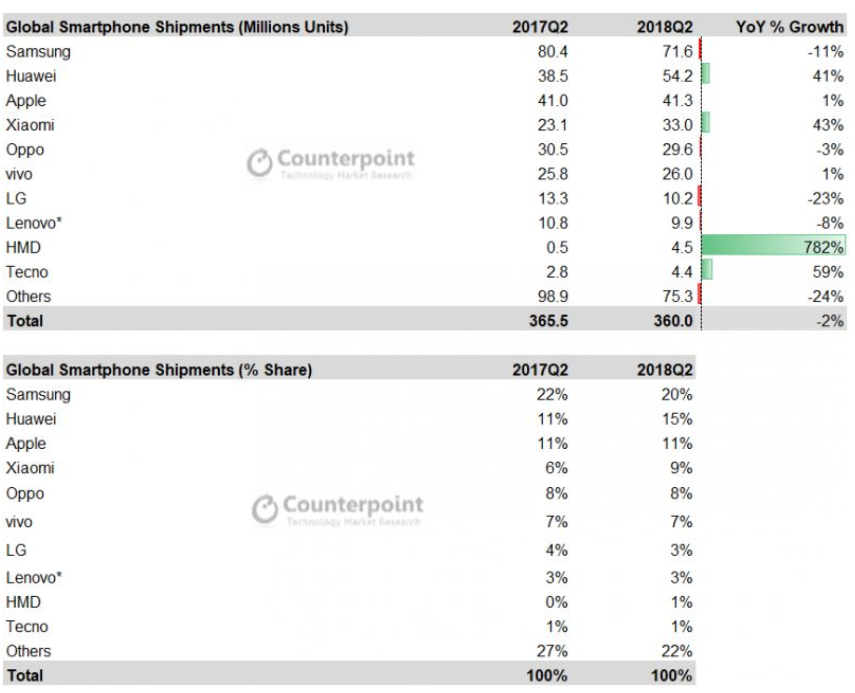The width and height of the screenshot is (855, 693).
Task: Click the "Global Smartphone Shipments (Millions Units)" title
Action: click(178, 28)
